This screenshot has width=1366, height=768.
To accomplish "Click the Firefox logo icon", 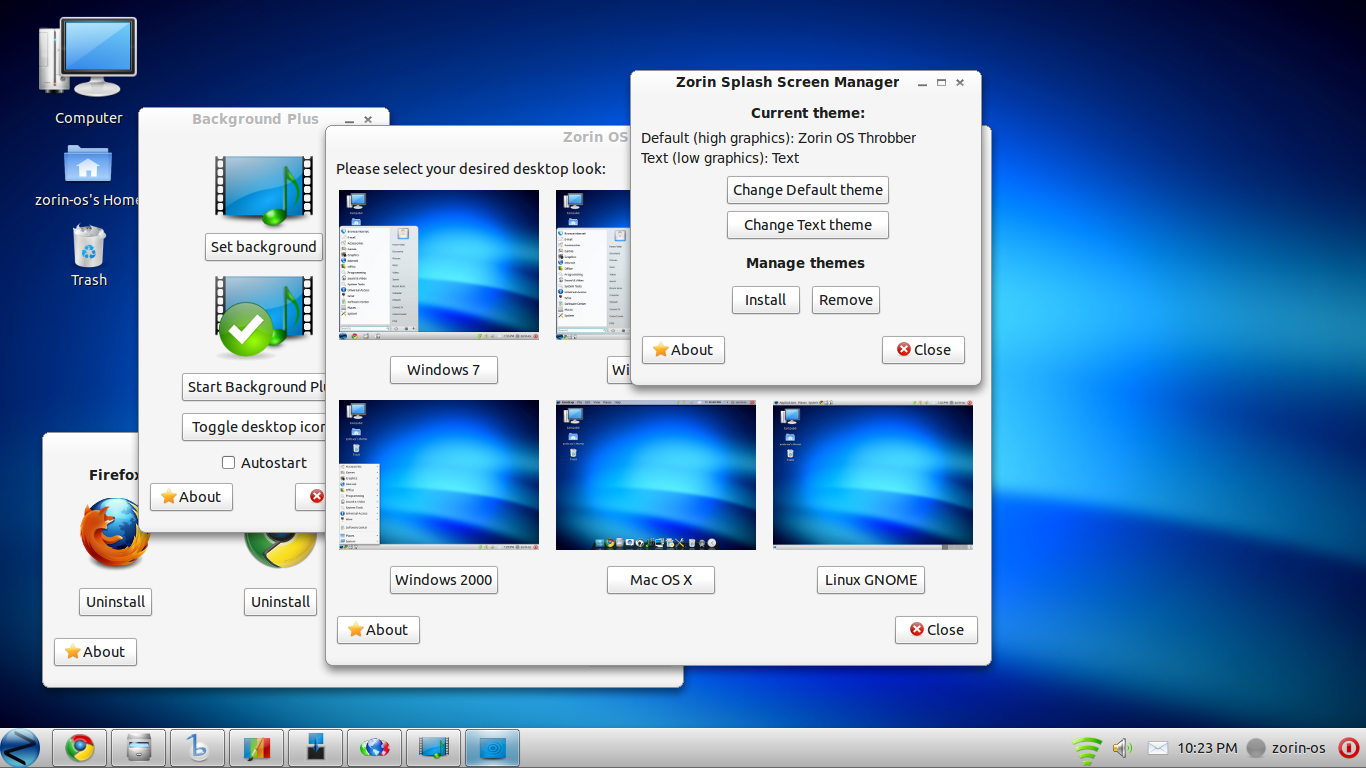I will (x=112, y=534).
